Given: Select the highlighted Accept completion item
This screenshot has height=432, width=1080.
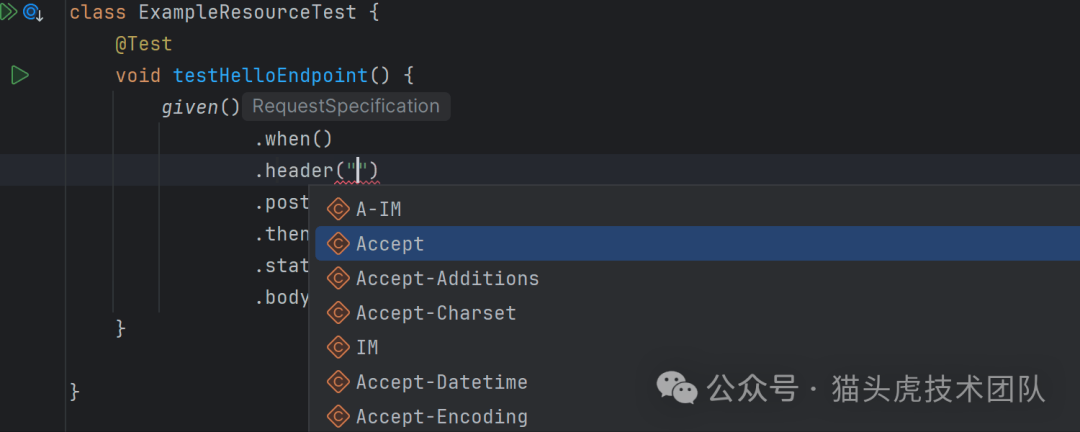Looking at the screenshot, I should [390, 244].
